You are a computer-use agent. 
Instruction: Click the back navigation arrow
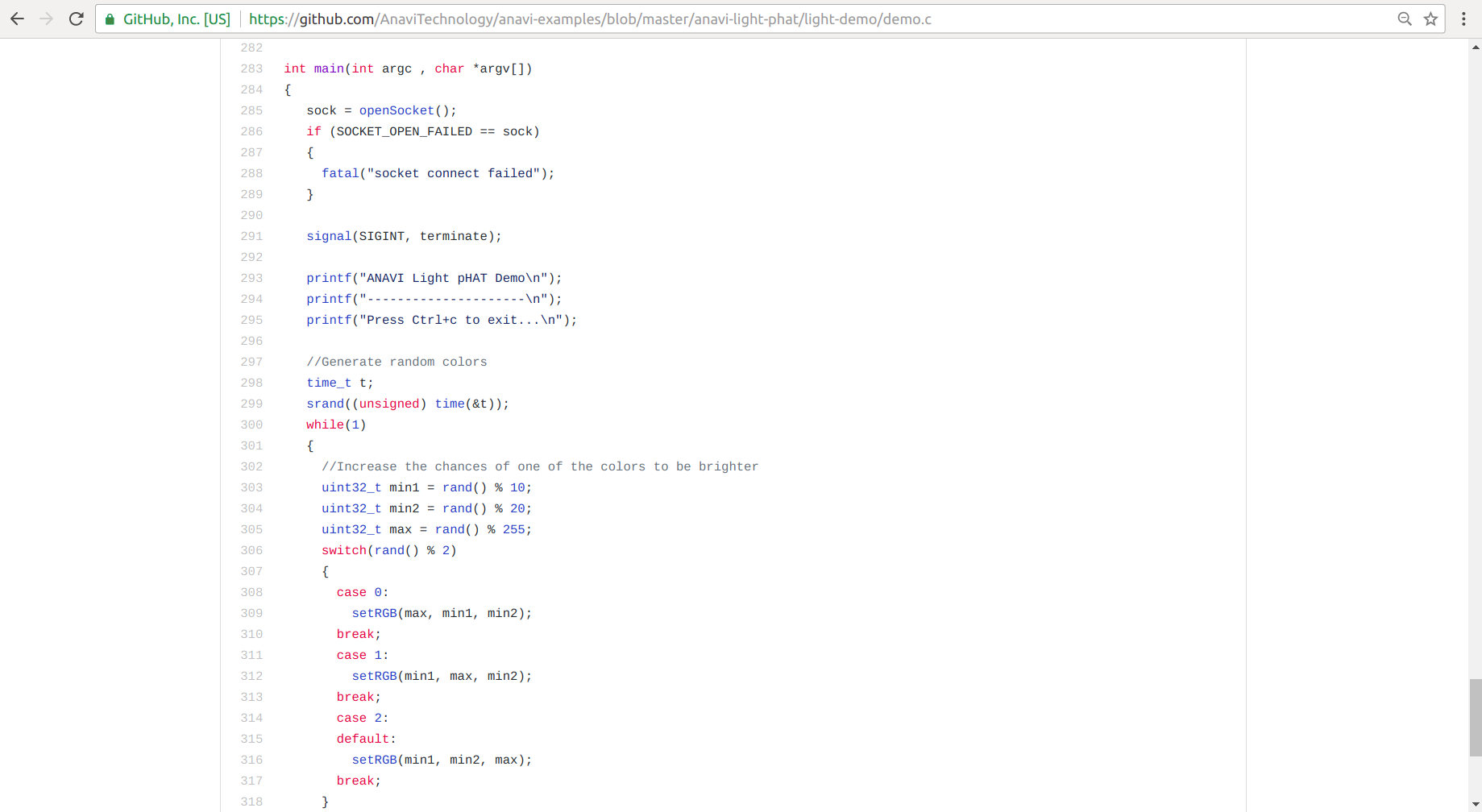(x=17, y=19)
